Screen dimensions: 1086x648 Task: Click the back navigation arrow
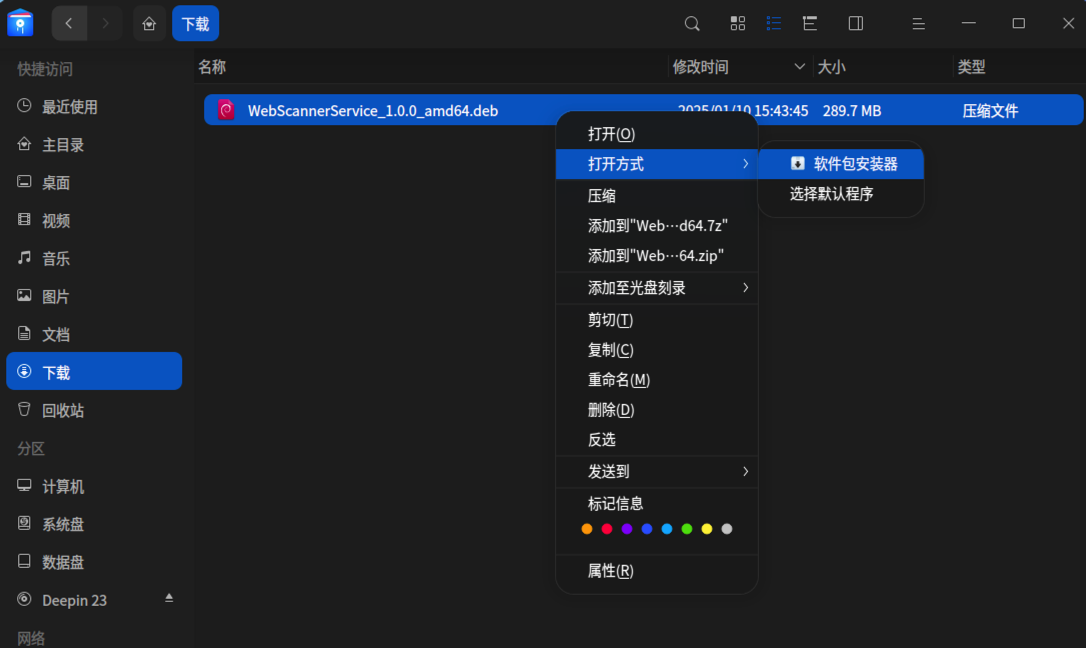pyautogui.click(x=68, y=22)
